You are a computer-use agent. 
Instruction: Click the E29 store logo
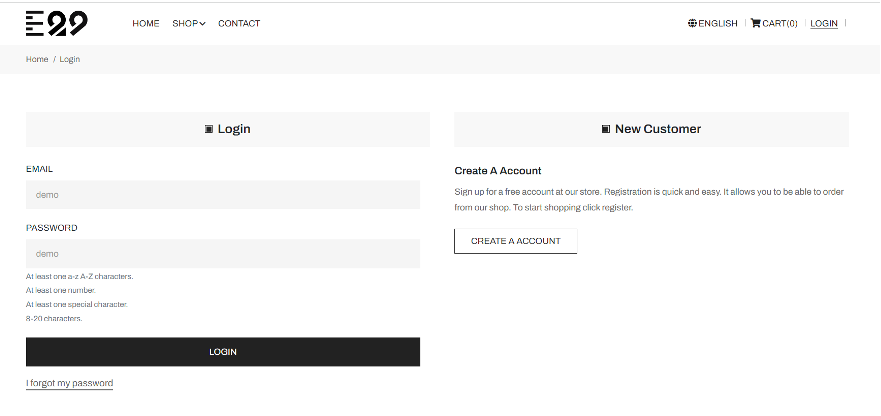click(x=56, y=23)
